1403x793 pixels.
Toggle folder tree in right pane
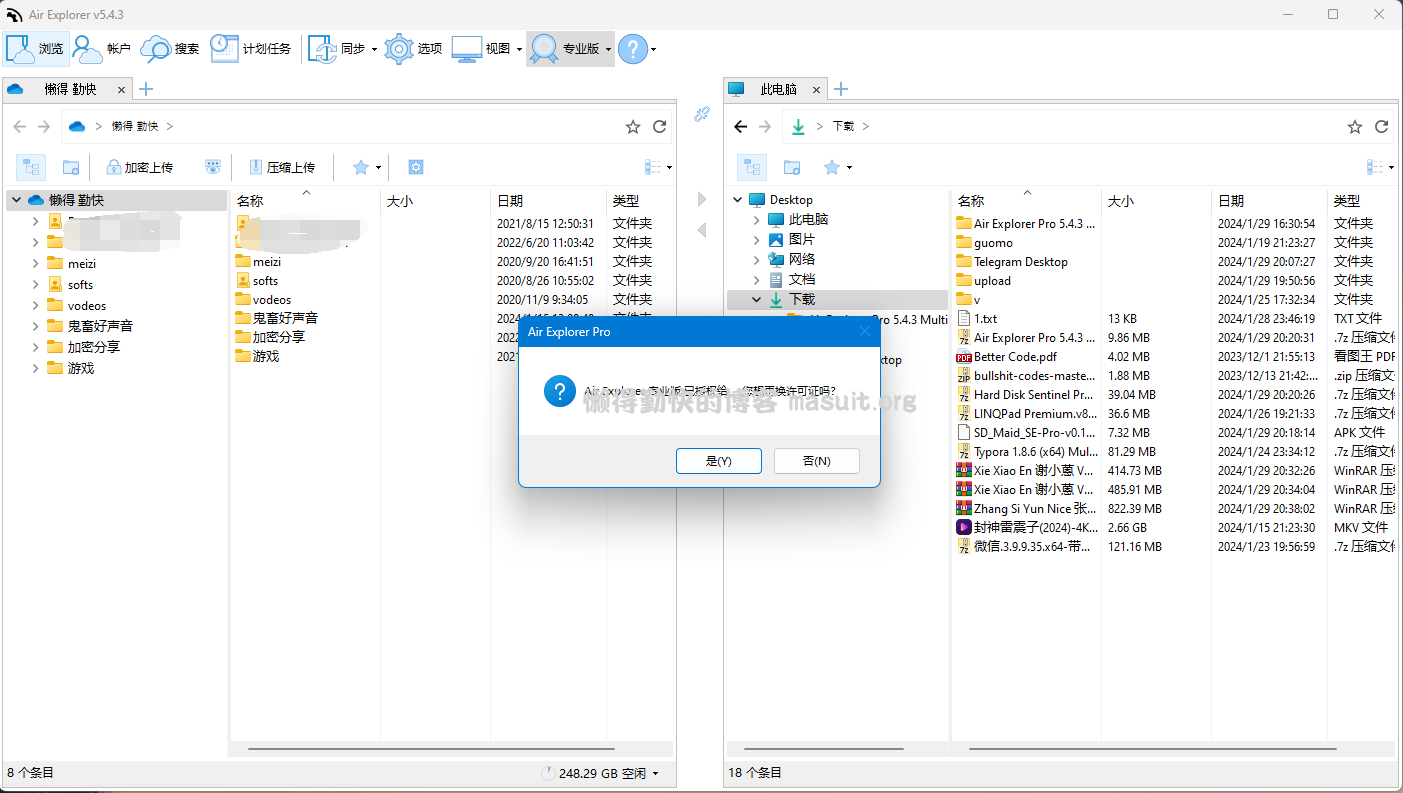[x=752, y=167]
